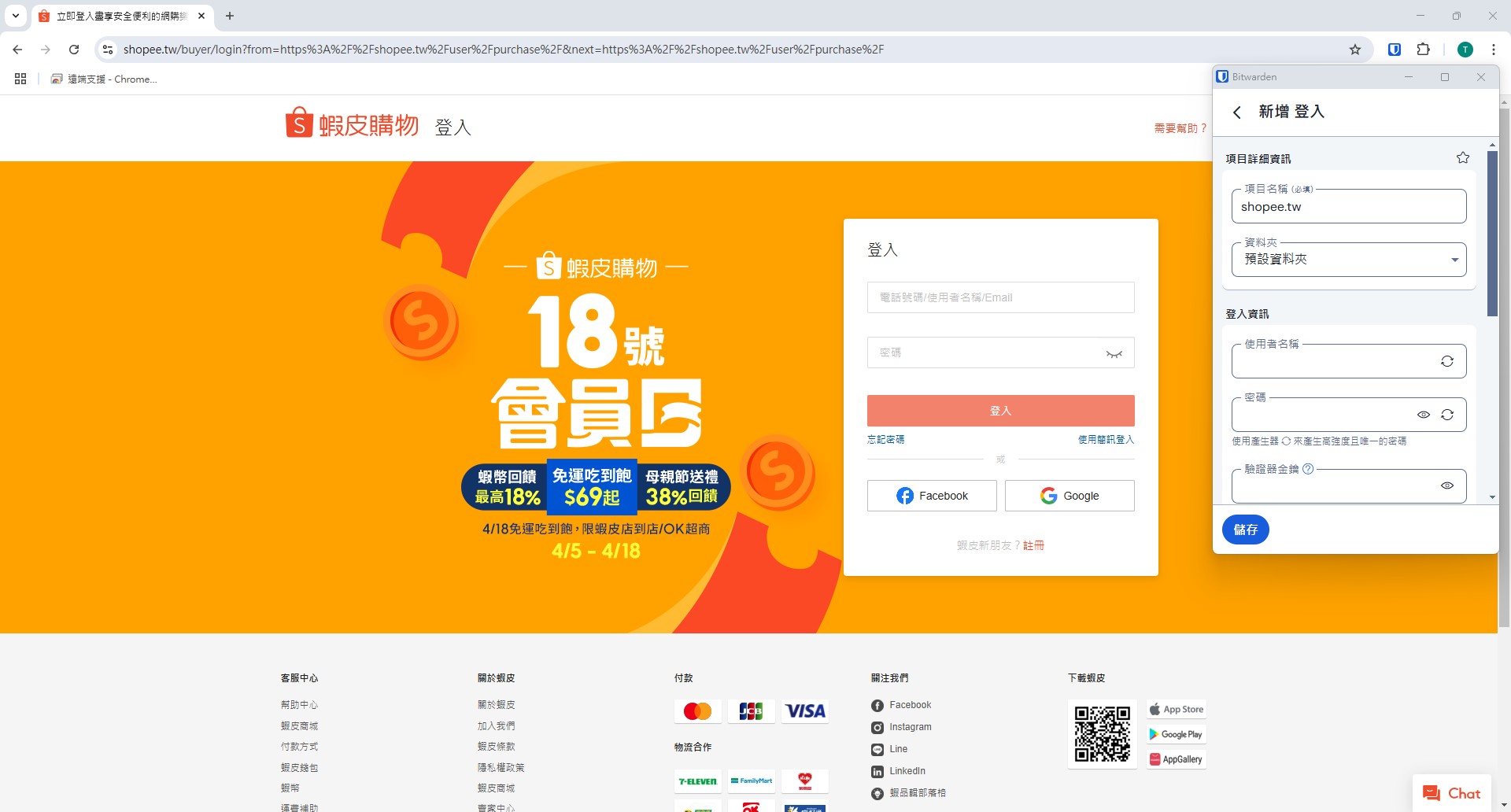Open the 預設資料夾 folder dropdown

(1454, 259)
